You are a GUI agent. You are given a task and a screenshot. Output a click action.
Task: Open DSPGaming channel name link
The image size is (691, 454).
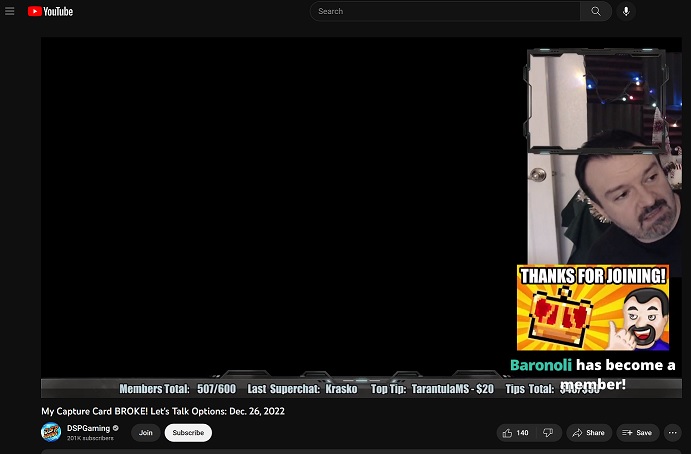coord(89,428)
